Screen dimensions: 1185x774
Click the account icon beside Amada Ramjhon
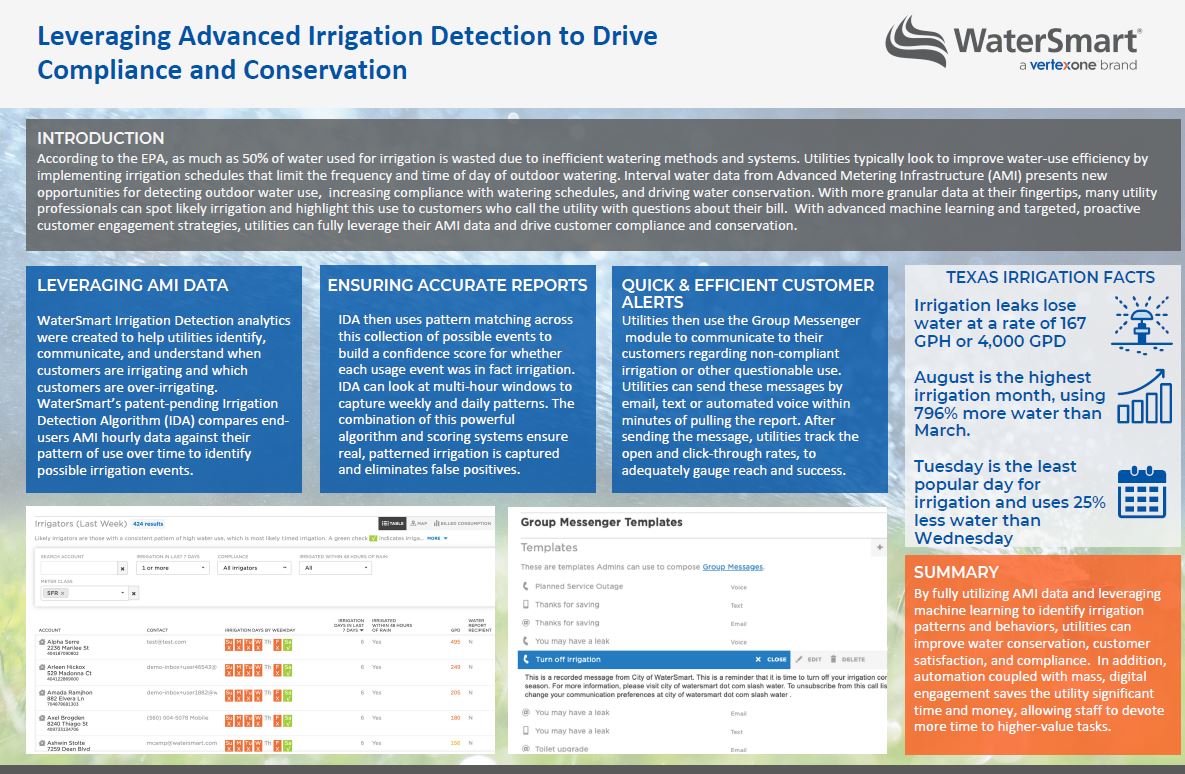[x=42, y=692]
